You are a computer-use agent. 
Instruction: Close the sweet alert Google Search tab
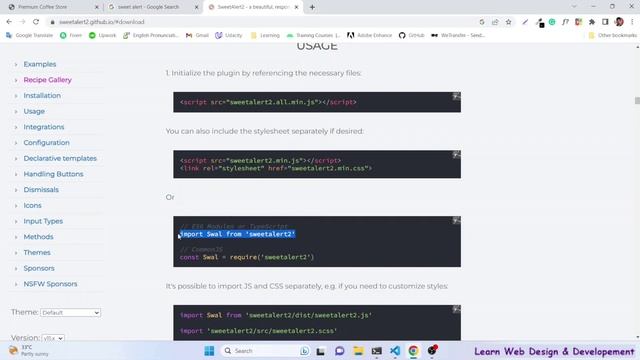coord(196,7)
